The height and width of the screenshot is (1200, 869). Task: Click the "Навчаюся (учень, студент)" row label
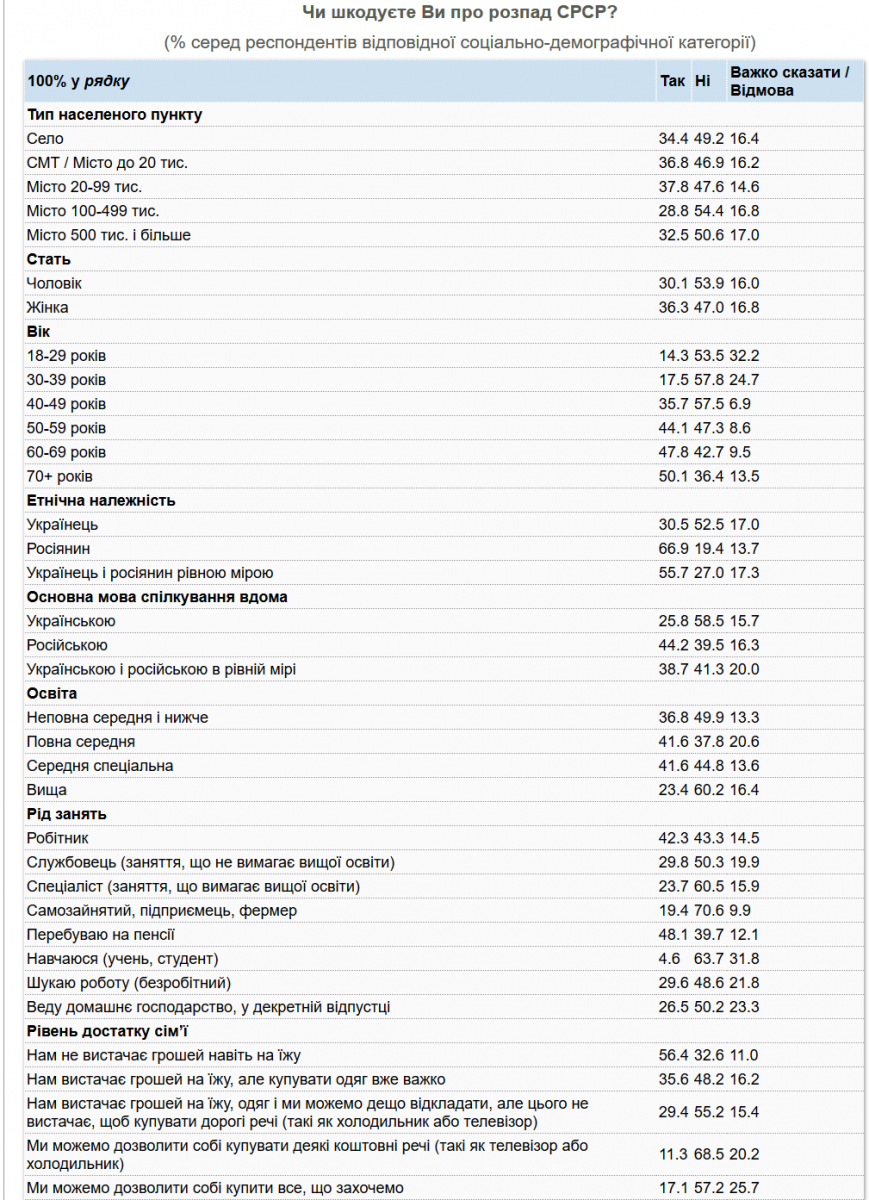coord(123,958)
